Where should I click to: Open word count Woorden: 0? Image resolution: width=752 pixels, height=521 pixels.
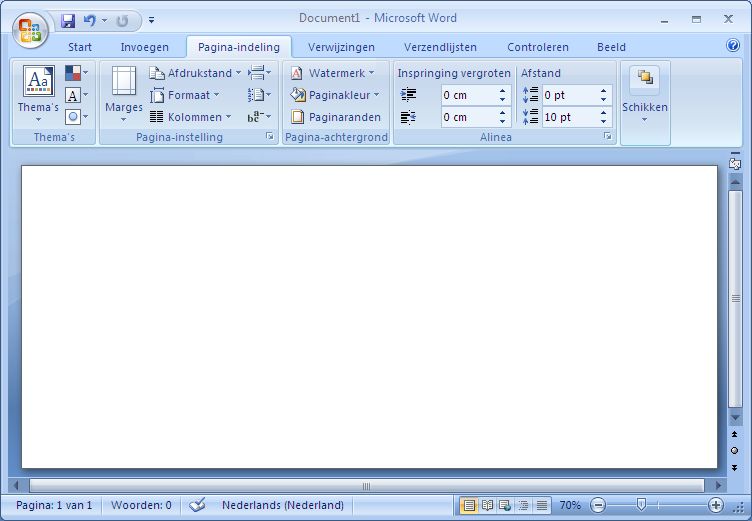point(141,505)
